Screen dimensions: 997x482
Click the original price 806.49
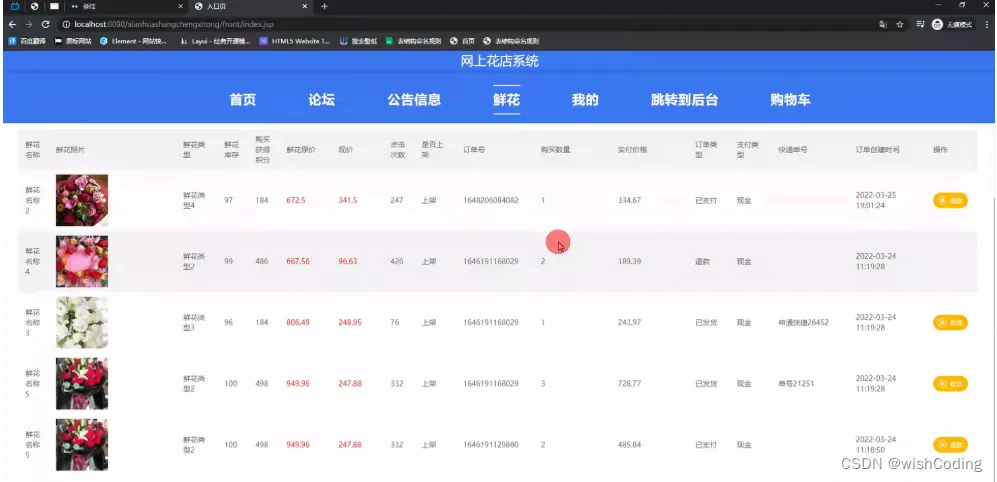pos(298,322)
